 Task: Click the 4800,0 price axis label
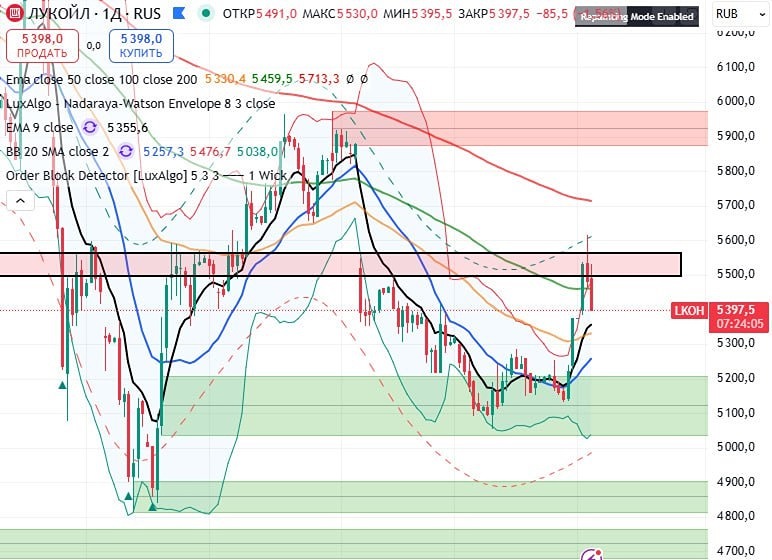click(x=736, y=516)
